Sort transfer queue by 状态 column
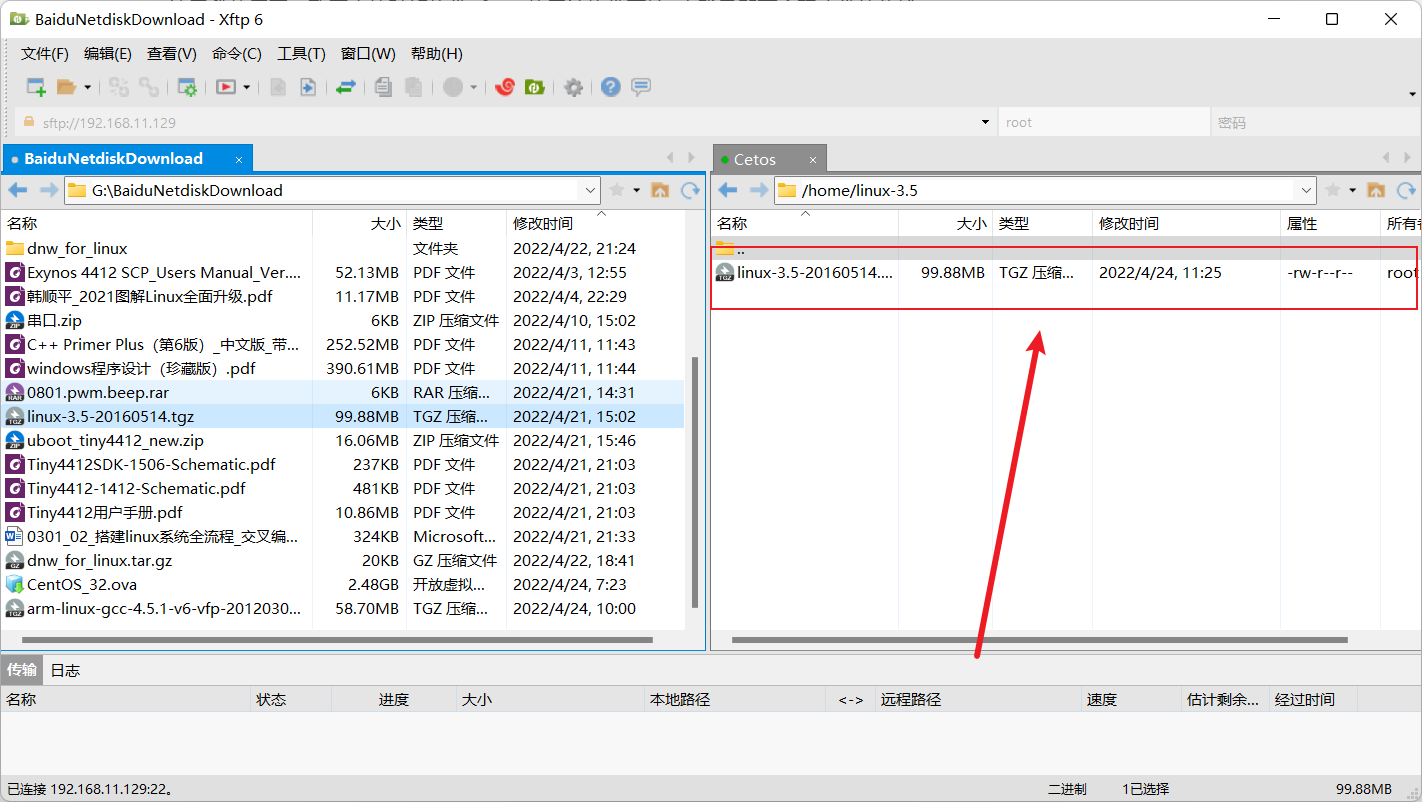Viewport: 1422px width, 802px height. coord(290,700)
